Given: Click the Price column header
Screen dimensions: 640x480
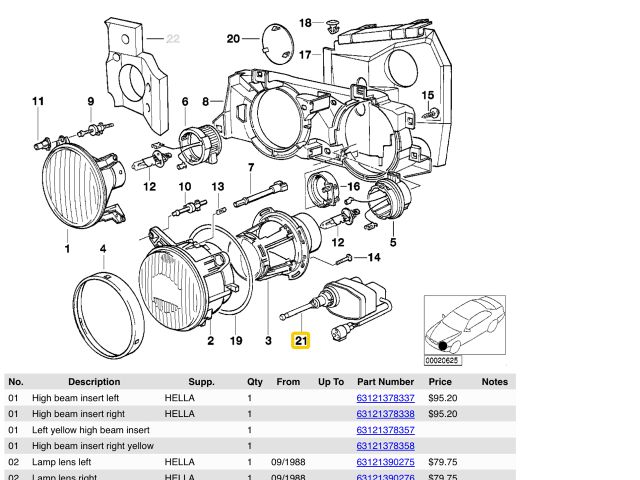Looking at the screenshot, I should pos(440,382).
